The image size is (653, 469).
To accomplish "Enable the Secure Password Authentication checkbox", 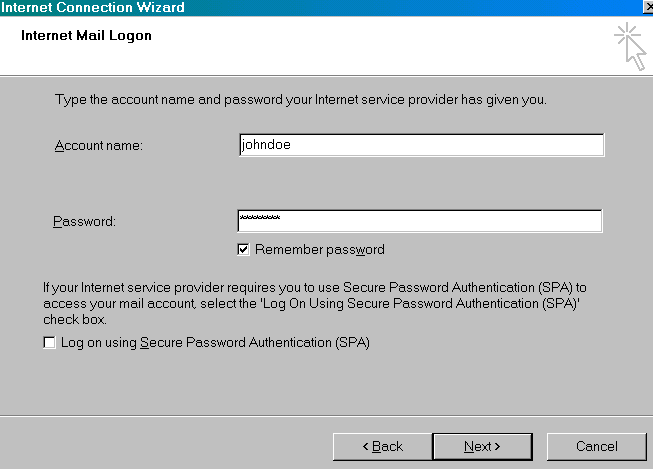I will [49, 342].
